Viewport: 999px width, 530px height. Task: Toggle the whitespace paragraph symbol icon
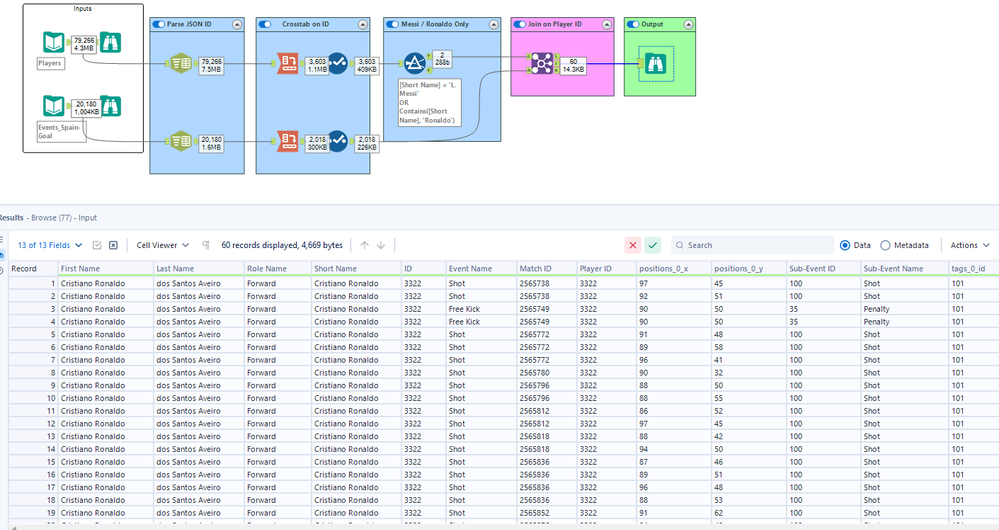206,245
